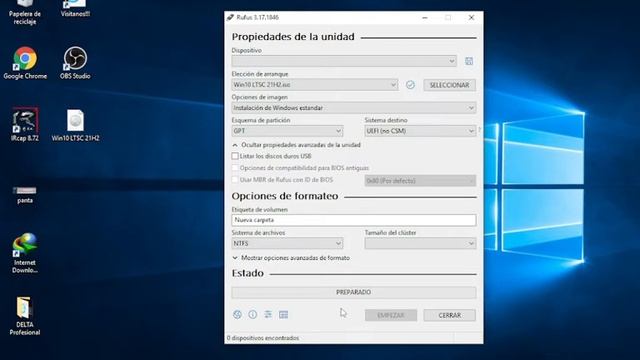Collapse Ocultar propiedades avanzadas de la unidad
The height and width of the screenshot is (360, 640).
[x=296, y=145]
